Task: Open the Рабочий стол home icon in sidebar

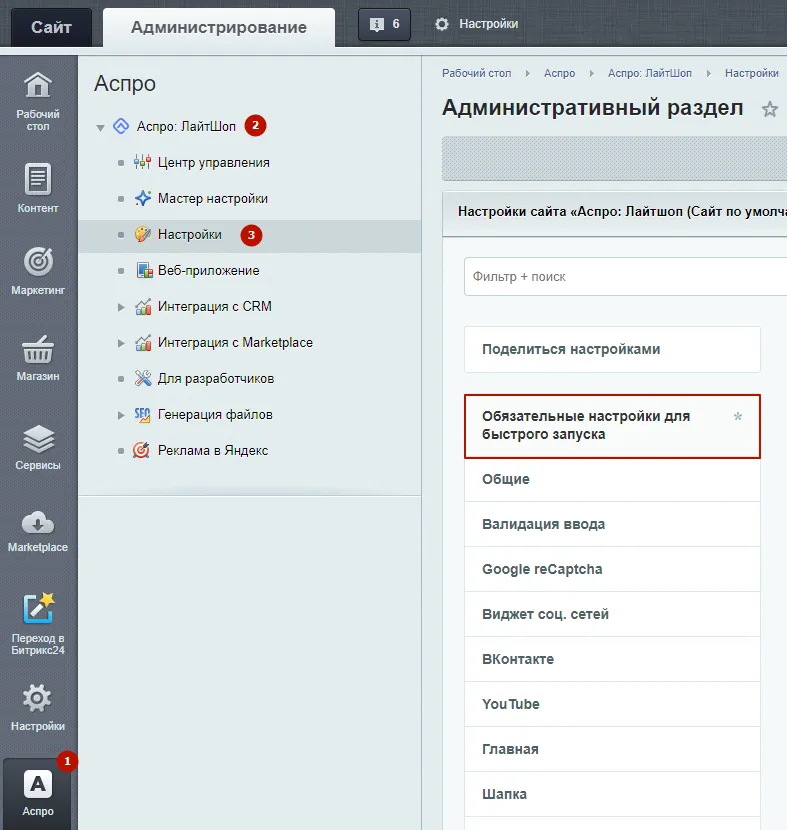Action: click(x=38, y=85)
